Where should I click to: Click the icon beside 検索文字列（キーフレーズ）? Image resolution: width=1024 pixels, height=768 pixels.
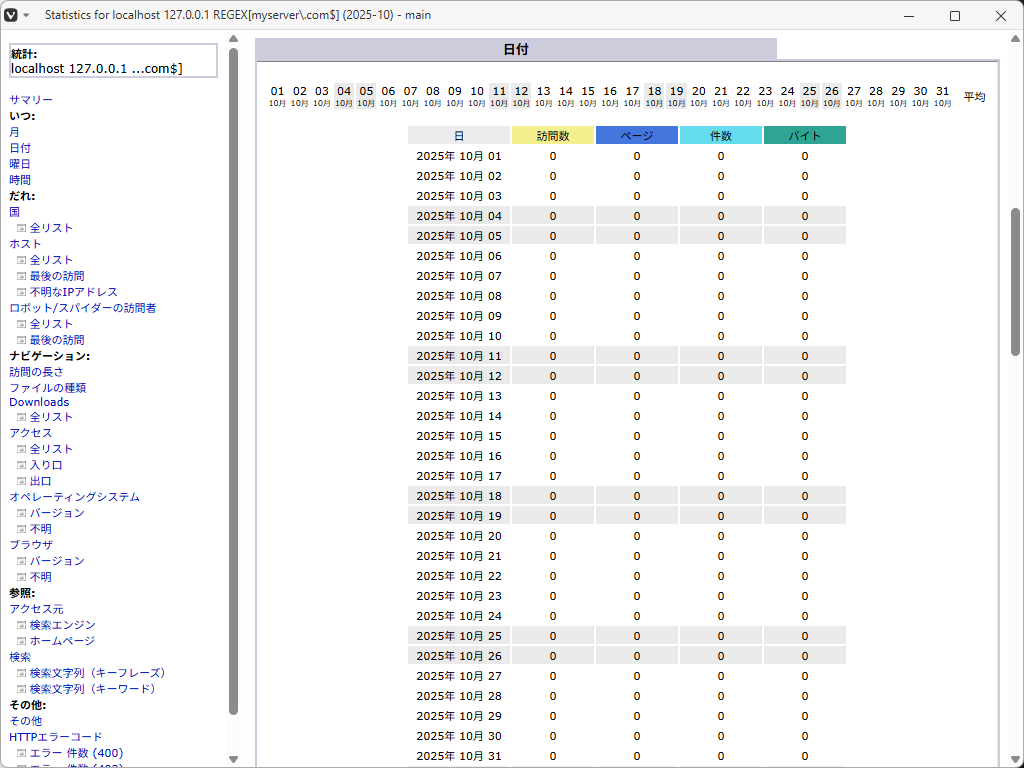click(x=21, y=673)
